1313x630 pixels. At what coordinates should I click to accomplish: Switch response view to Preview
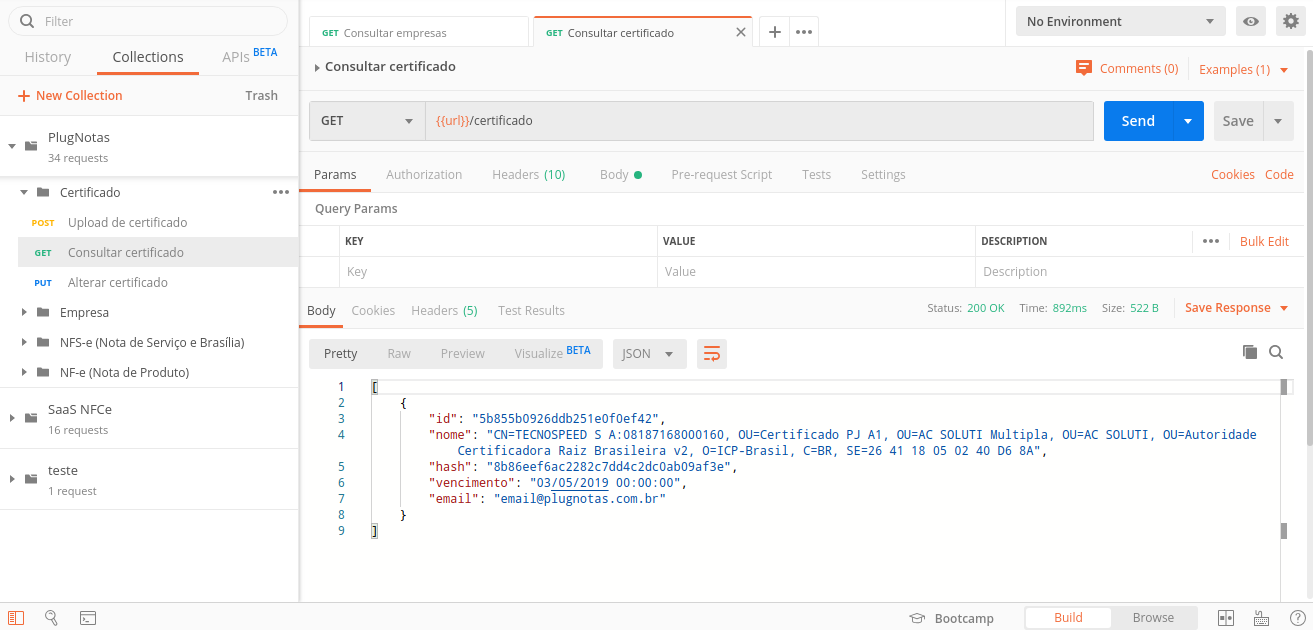463,354
